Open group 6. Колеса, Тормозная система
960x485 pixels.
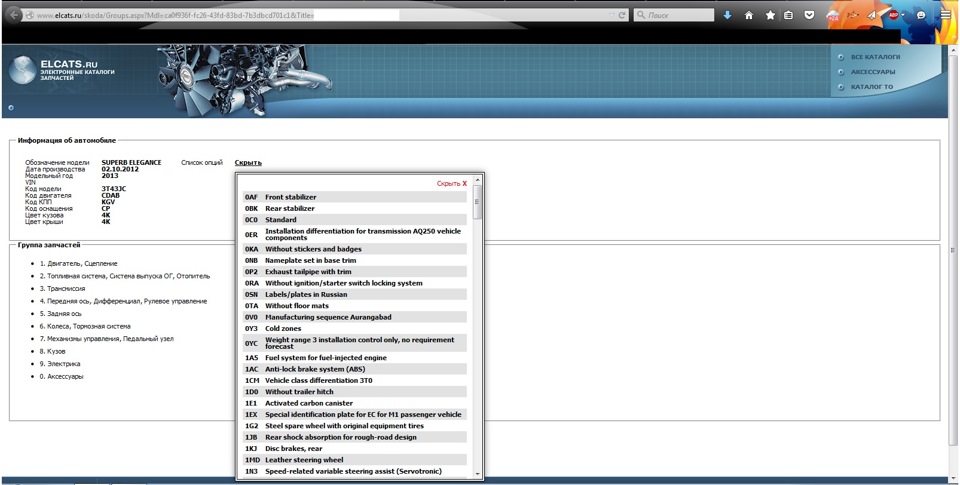[85, 326]
